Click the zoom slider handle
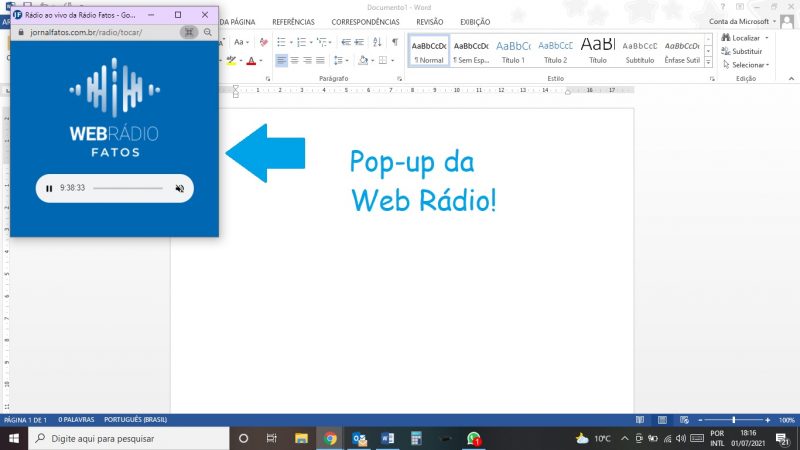800x450 pixels. click(734, 420)
